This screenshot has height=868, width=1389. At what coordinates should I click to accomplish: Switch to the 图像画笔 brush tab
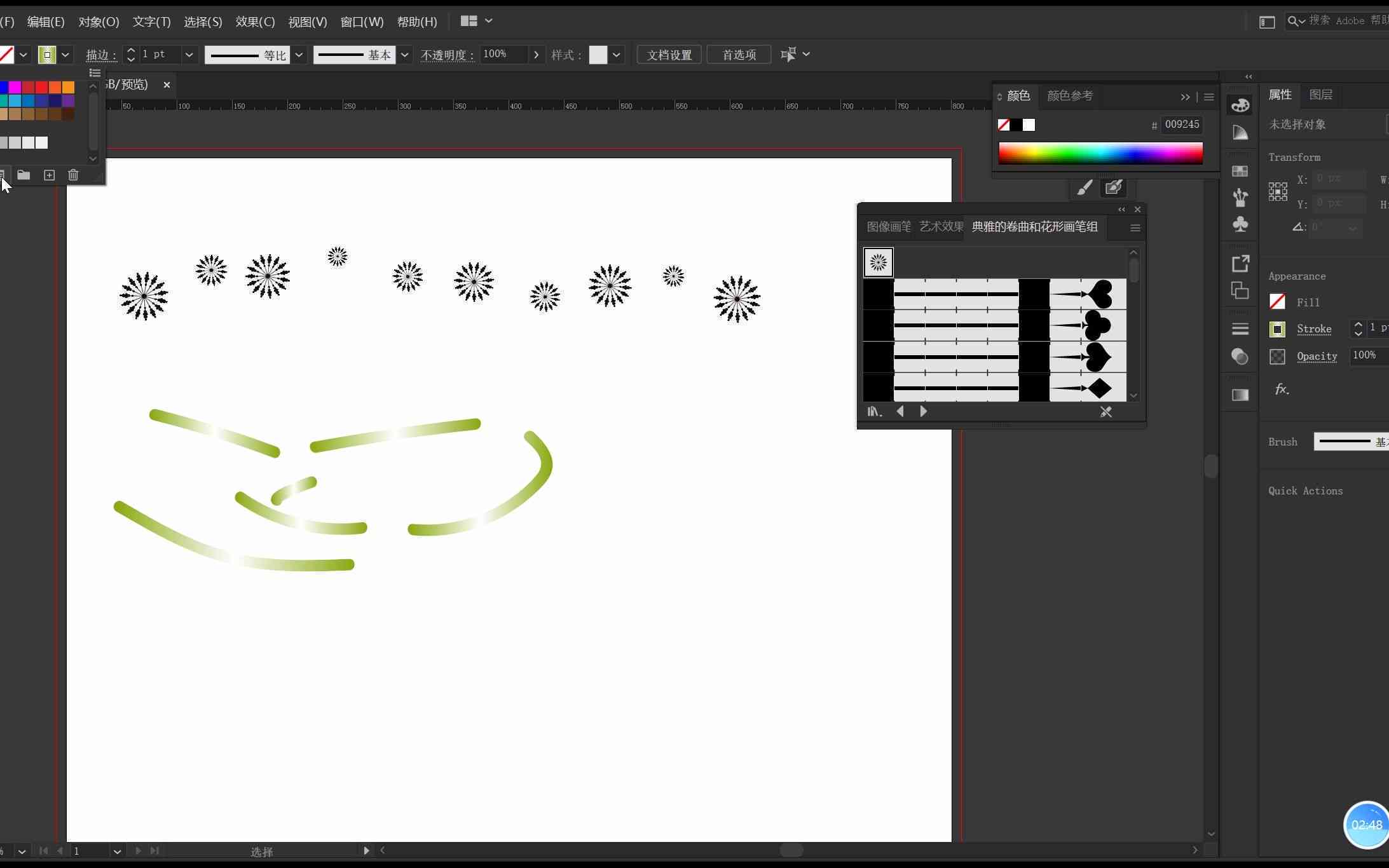(889, 227)
